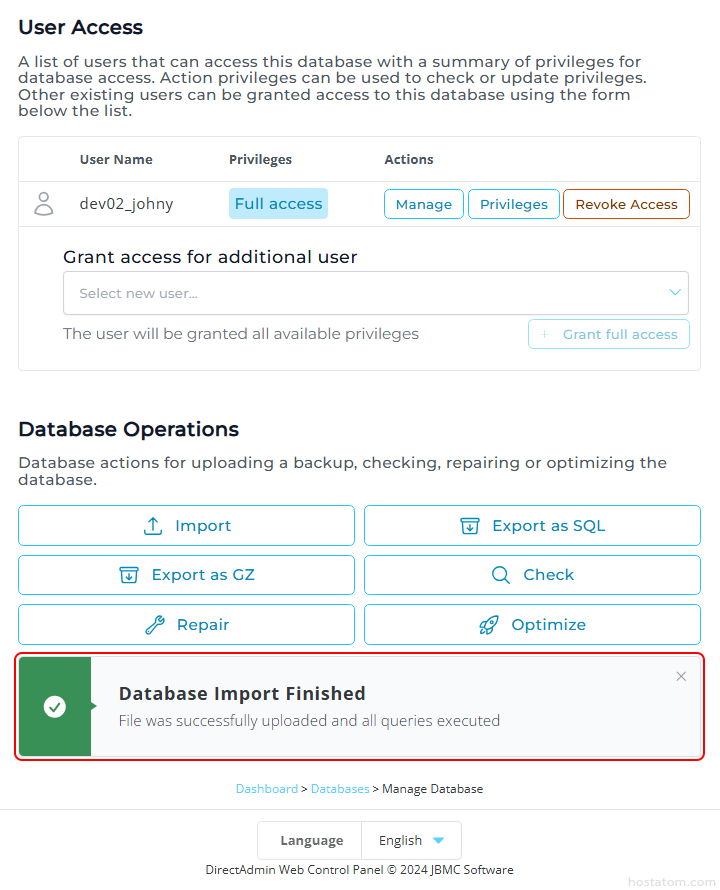720x890 pixels.
Task: Click the Full access privilege badge
Action: pyautogui.click(x=278, y=204)
